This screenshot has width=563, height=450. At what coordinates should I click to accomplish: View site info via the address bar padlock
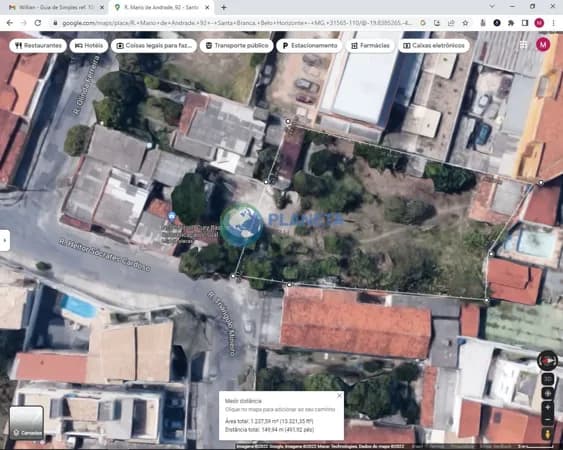pos(55,23)
